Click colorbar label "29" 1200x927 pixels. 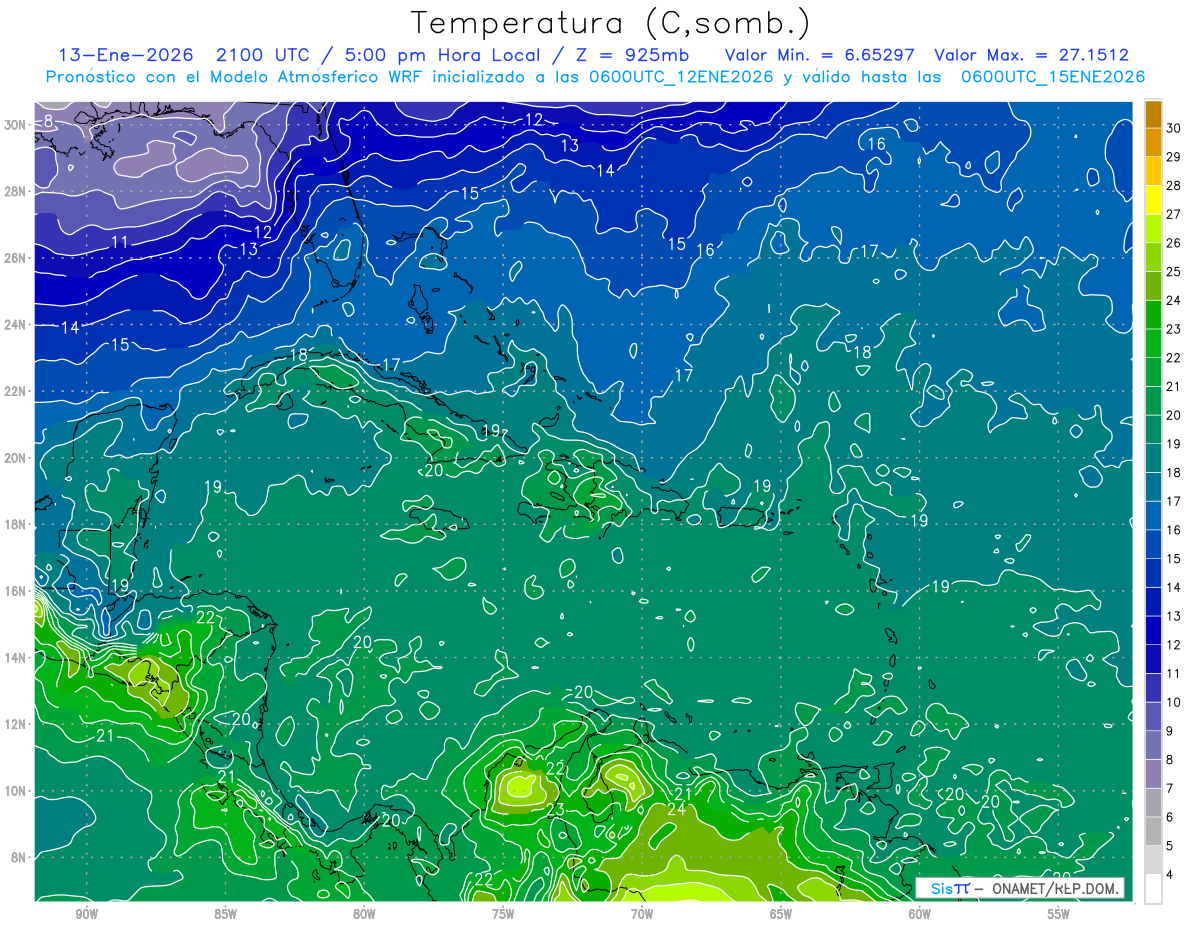(1174, 157)
